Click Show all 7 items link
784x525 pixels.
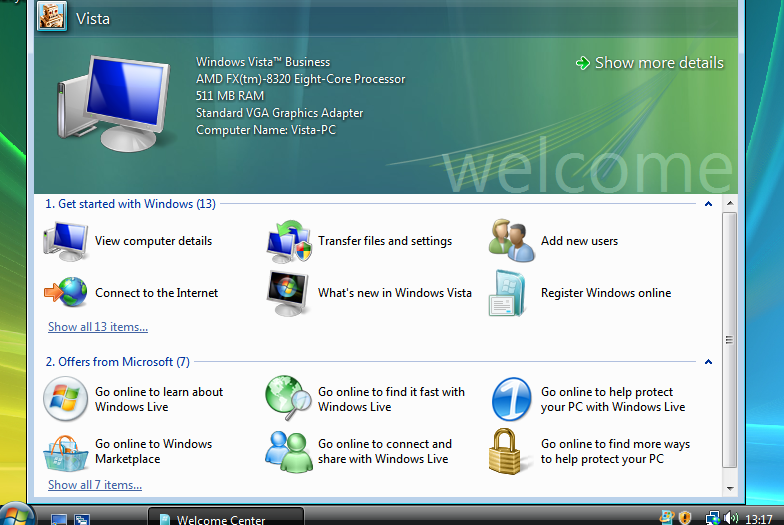pyautogui.click(x=95, y=485)
